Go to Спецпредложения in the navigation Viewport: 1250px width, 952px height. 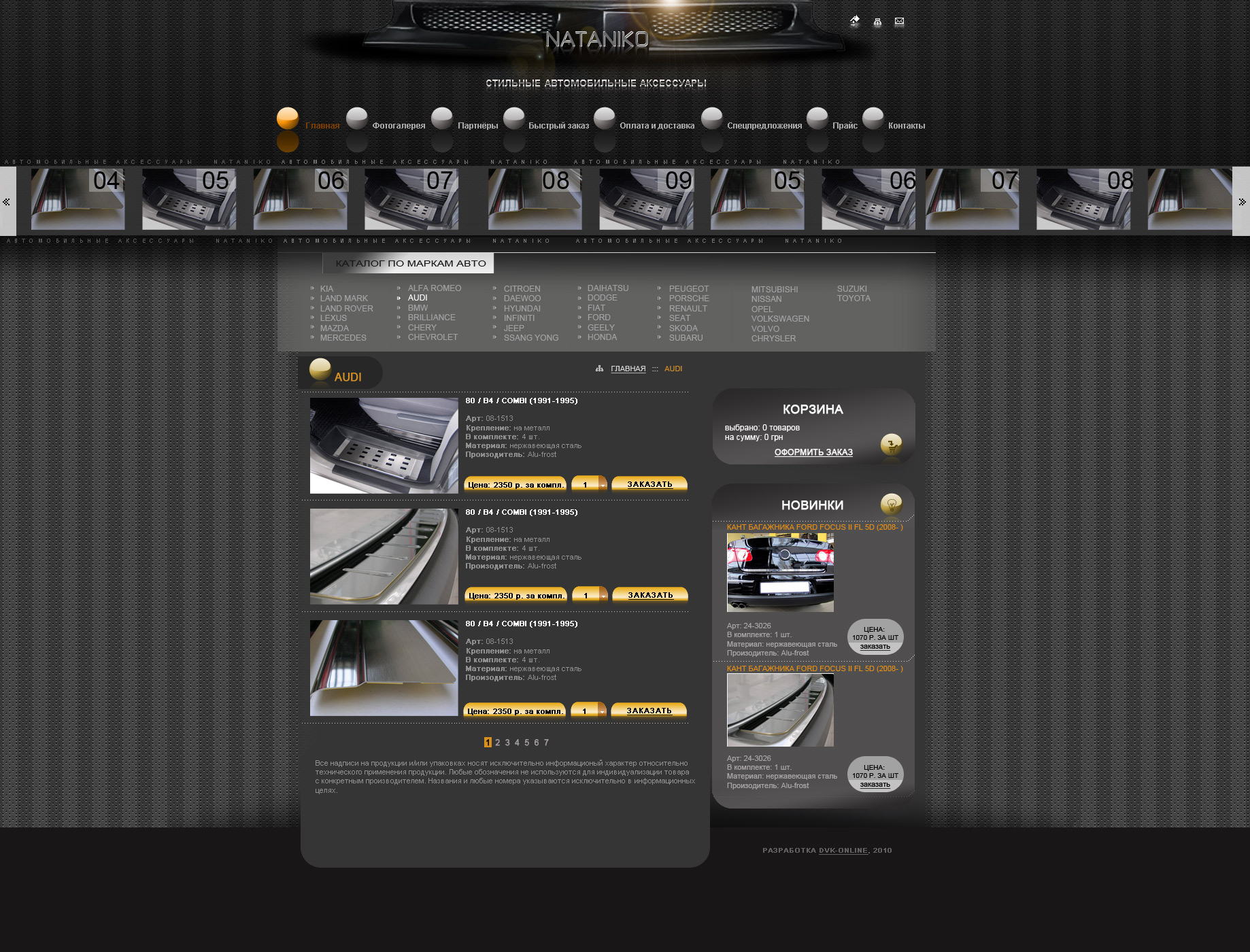764,126
